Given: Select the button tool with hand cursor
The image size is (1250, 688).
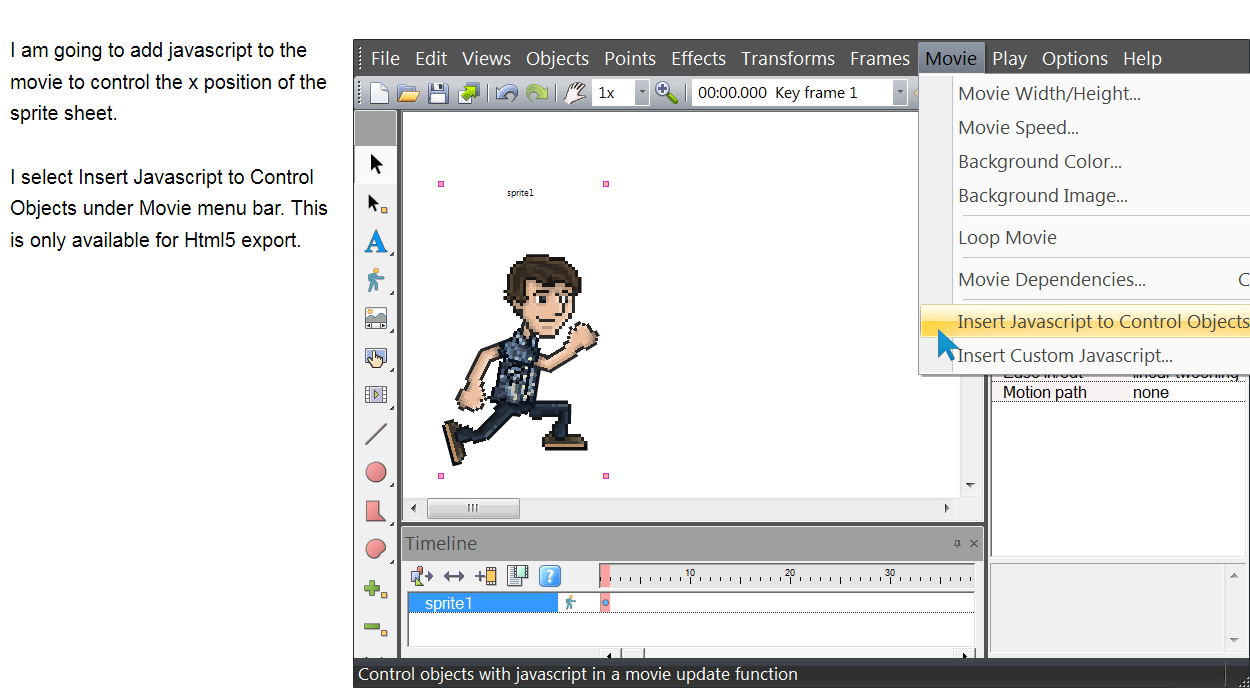Looking at the screenshot, I should point(376,357).
